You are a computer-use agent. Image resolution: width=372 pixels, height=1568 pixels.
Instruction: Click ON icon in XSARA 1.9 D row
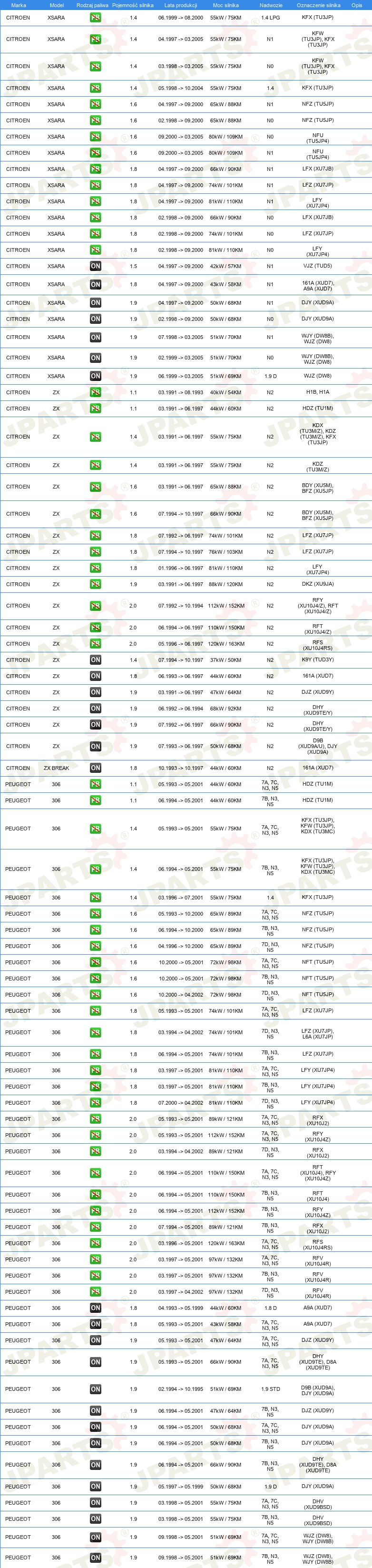click(96, 376)
